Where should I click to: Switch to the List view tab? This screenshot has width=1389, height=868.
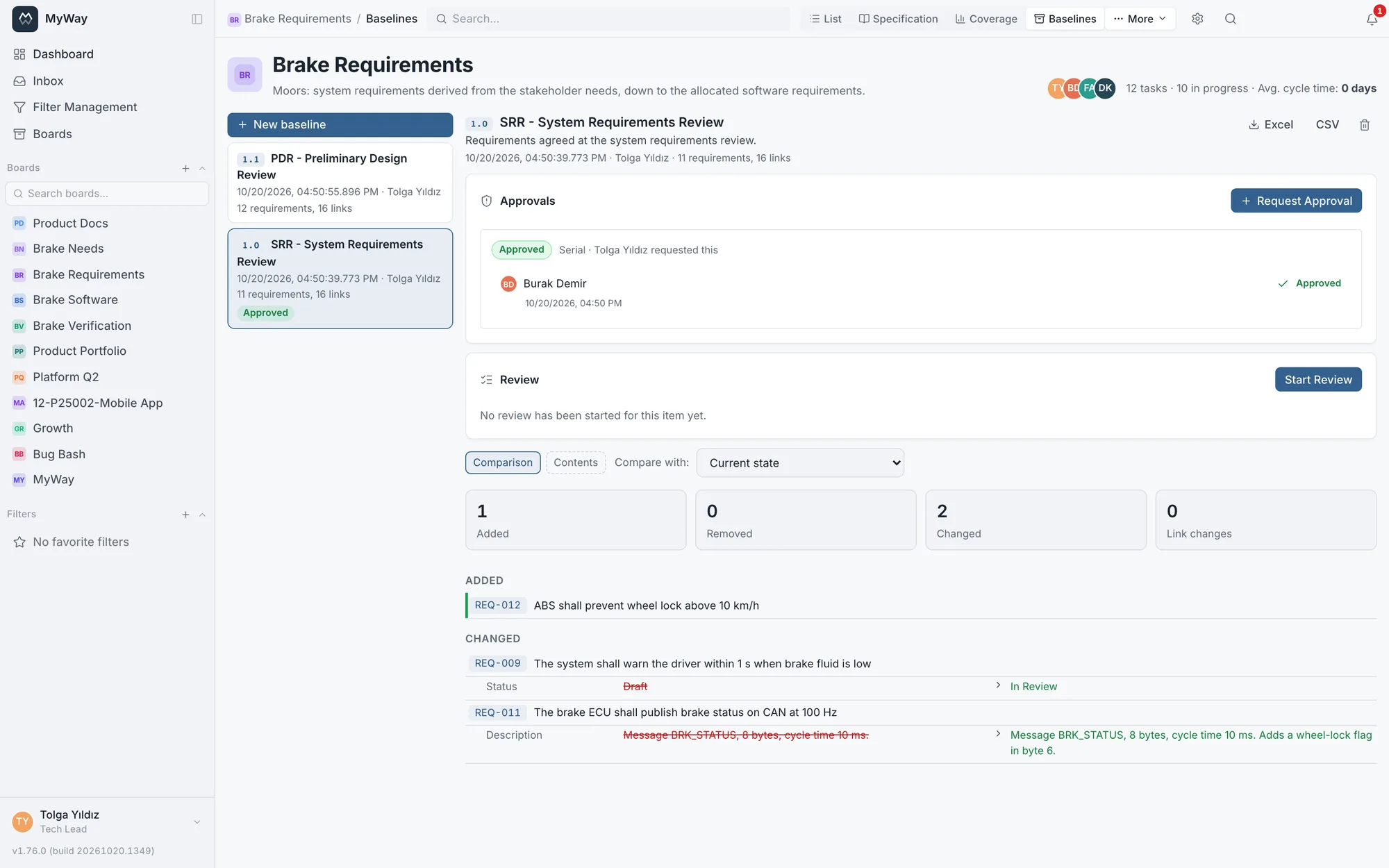(825, 19)
